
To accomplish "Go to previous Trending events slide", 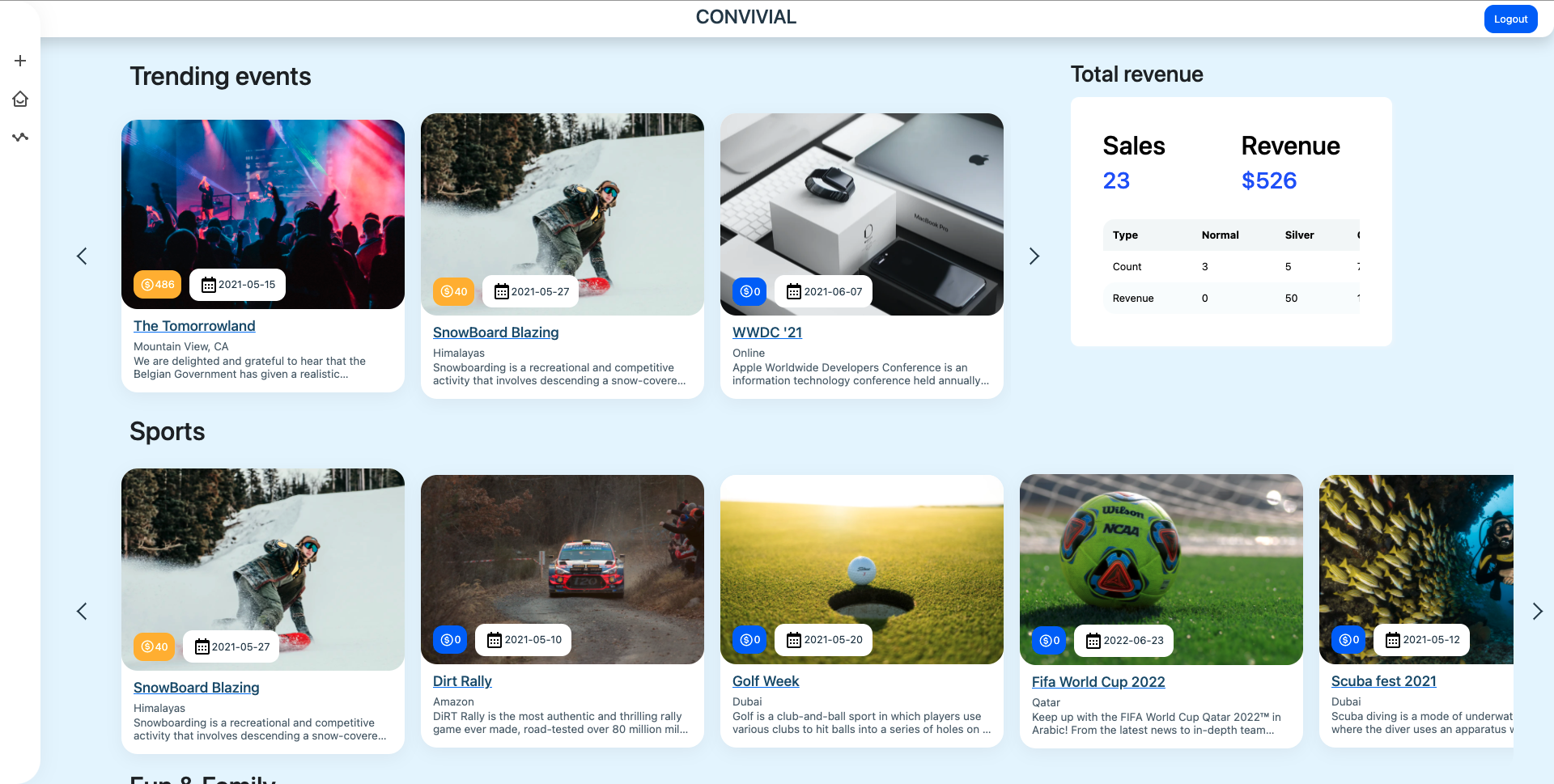I will click(x=82, y=256).
